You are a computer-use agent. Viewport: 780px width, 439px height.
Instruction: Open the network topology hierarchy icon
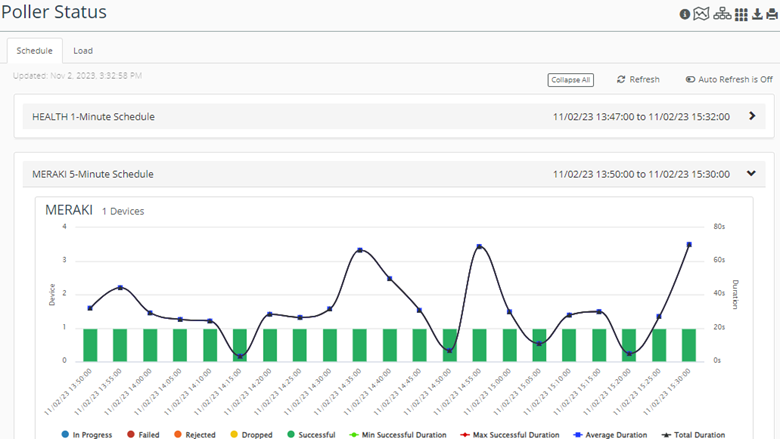click(x=722, y=14)
